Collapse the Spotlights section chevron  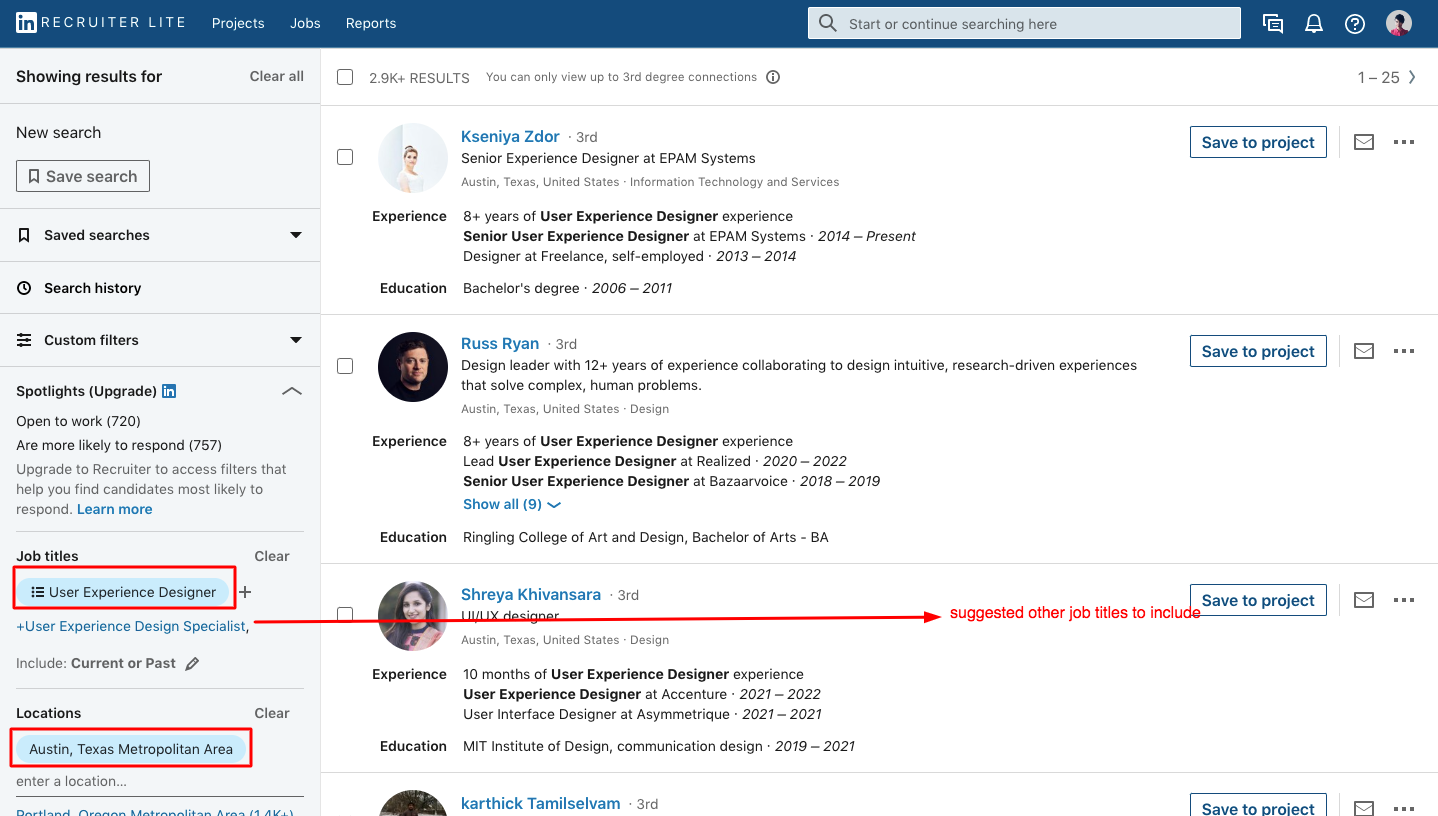292,391
